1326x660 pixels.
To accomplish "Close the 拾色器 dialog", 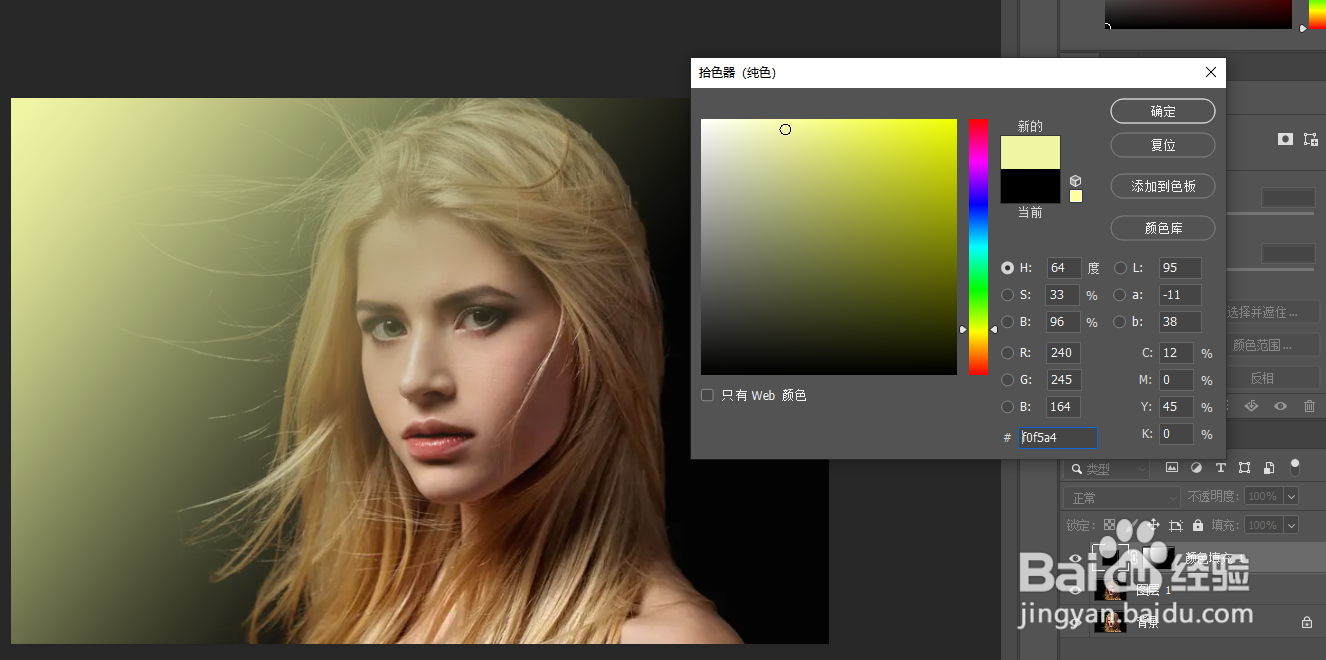I will click(1211, 72).
